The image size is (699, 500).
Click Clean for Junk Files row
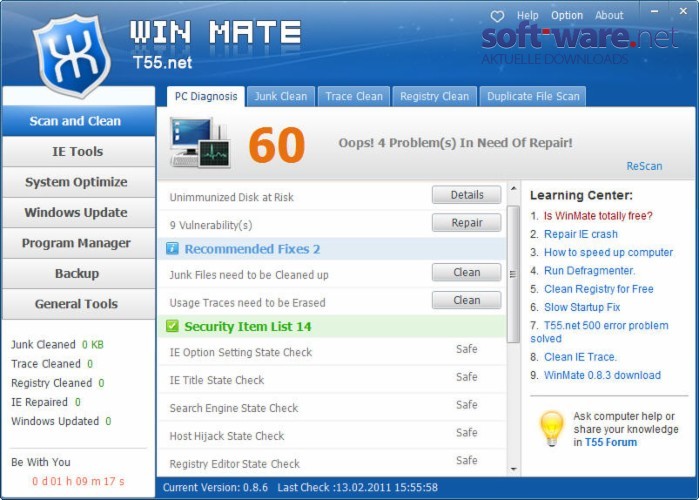(466, 272)
